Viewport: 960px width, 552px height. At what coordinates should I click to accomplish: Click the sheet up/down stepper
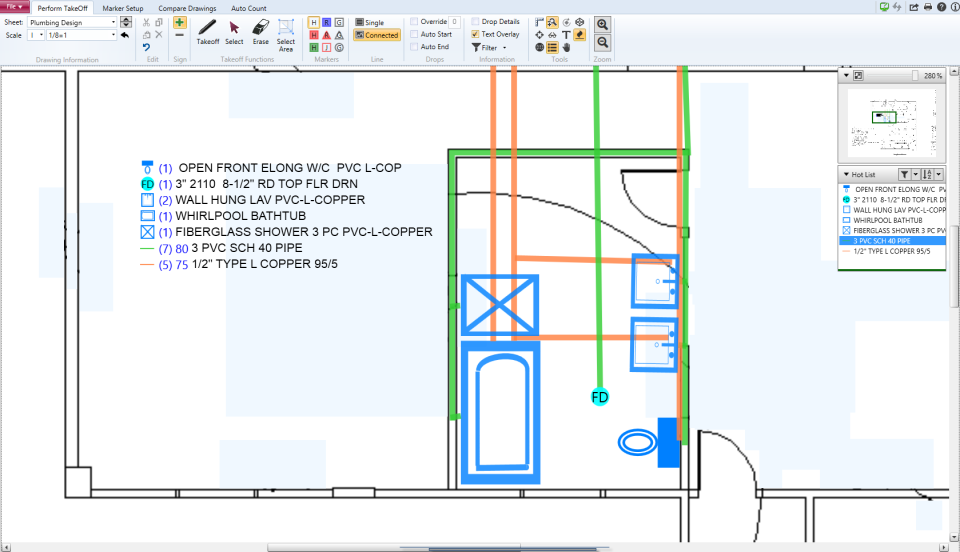pyautogui.click(x=126, y=22)
